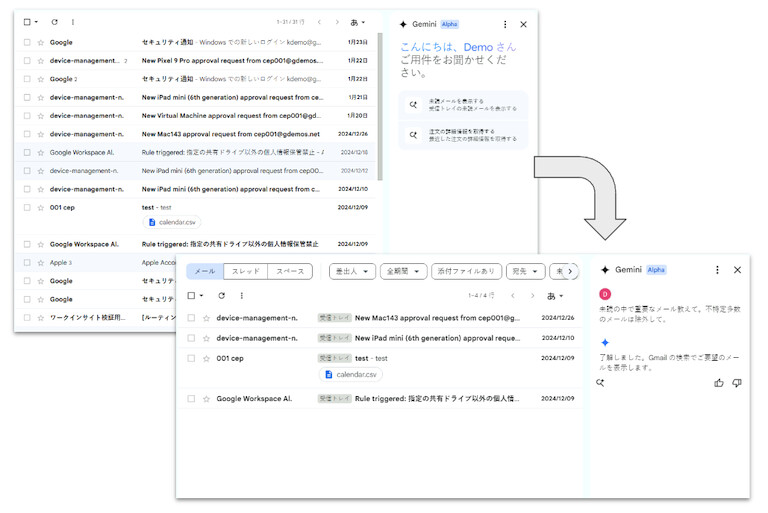Star the New Pixel 9 Pro approval email

point(41,61)
